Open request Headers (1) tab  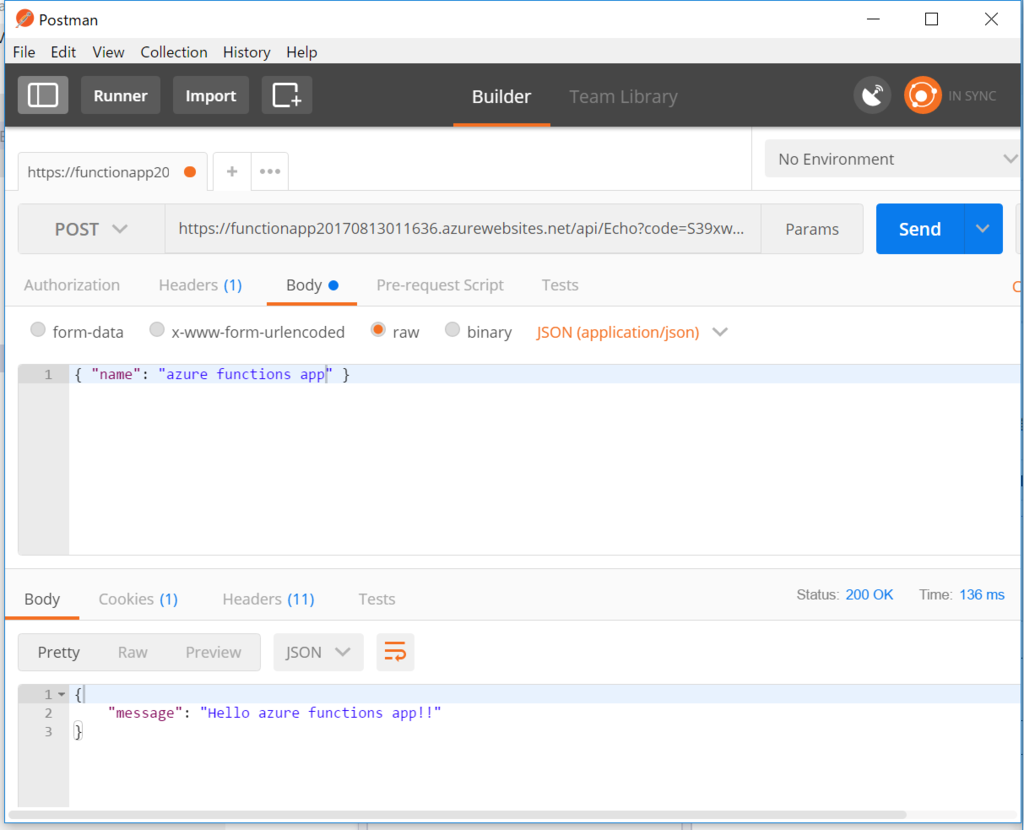[200, 285]
